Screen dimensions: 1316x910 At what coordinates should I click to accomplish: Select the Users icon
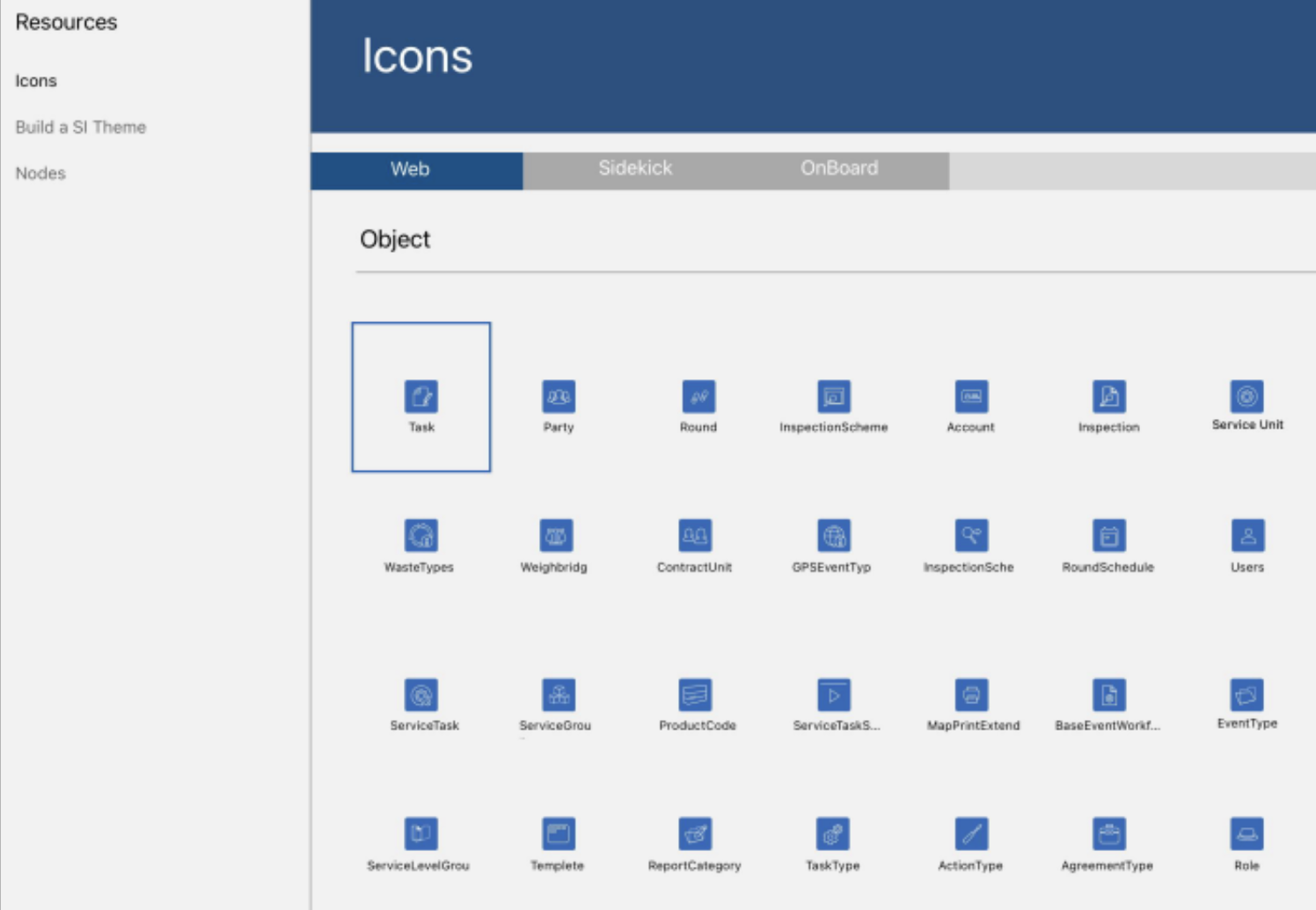click(x=1247, y=537)
